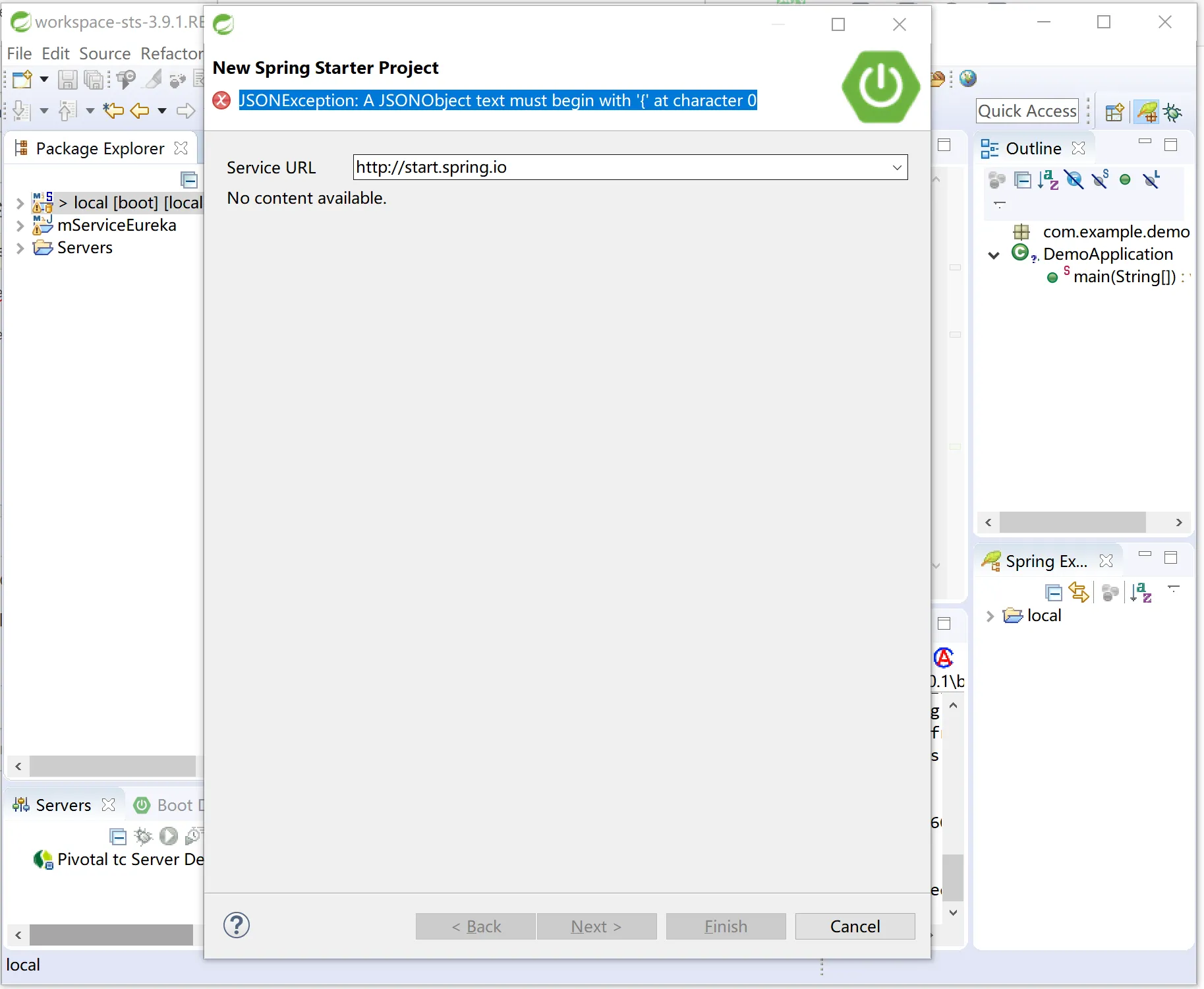
Task: Click the Save toolbar icon
Action: (67, 80)
